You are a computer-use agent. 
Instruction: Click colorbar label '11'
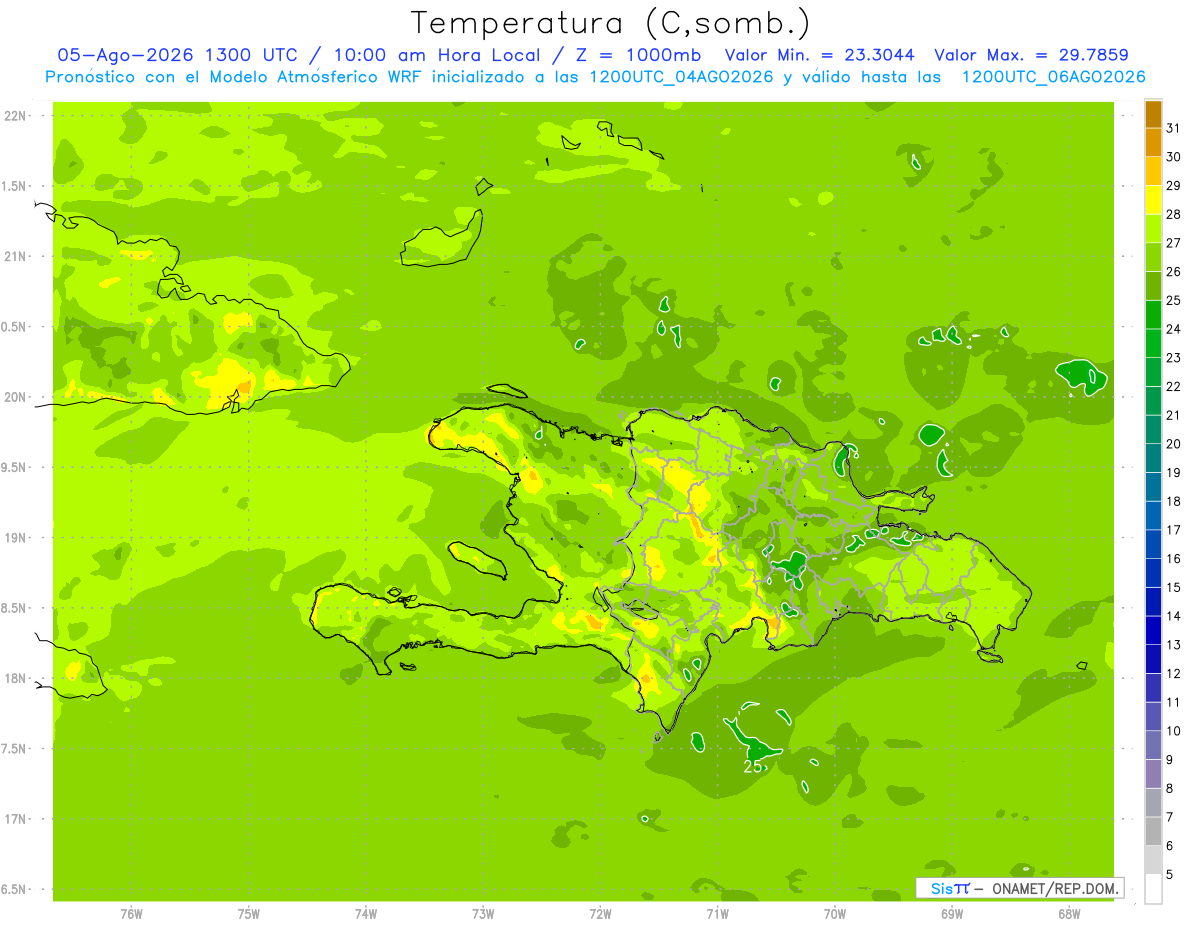point(1174,702)
